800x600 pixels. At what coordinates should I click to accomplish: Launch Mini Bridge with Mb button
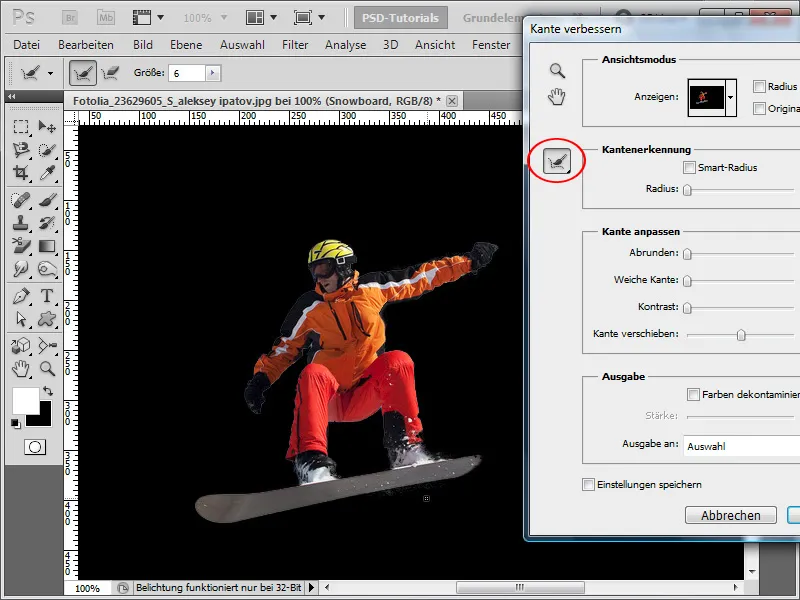(x=106, y=18)
